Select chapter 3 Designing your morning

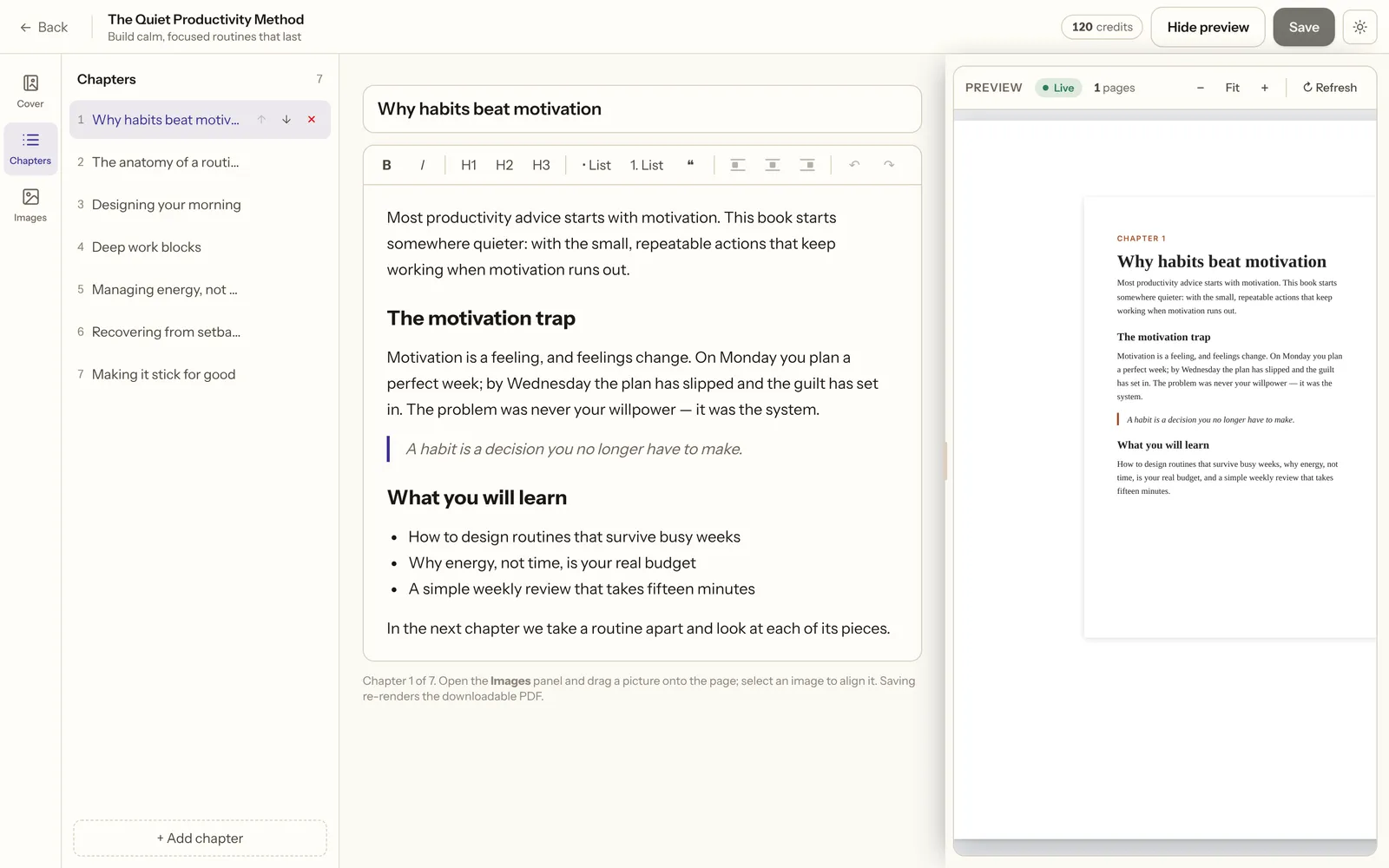200,205
